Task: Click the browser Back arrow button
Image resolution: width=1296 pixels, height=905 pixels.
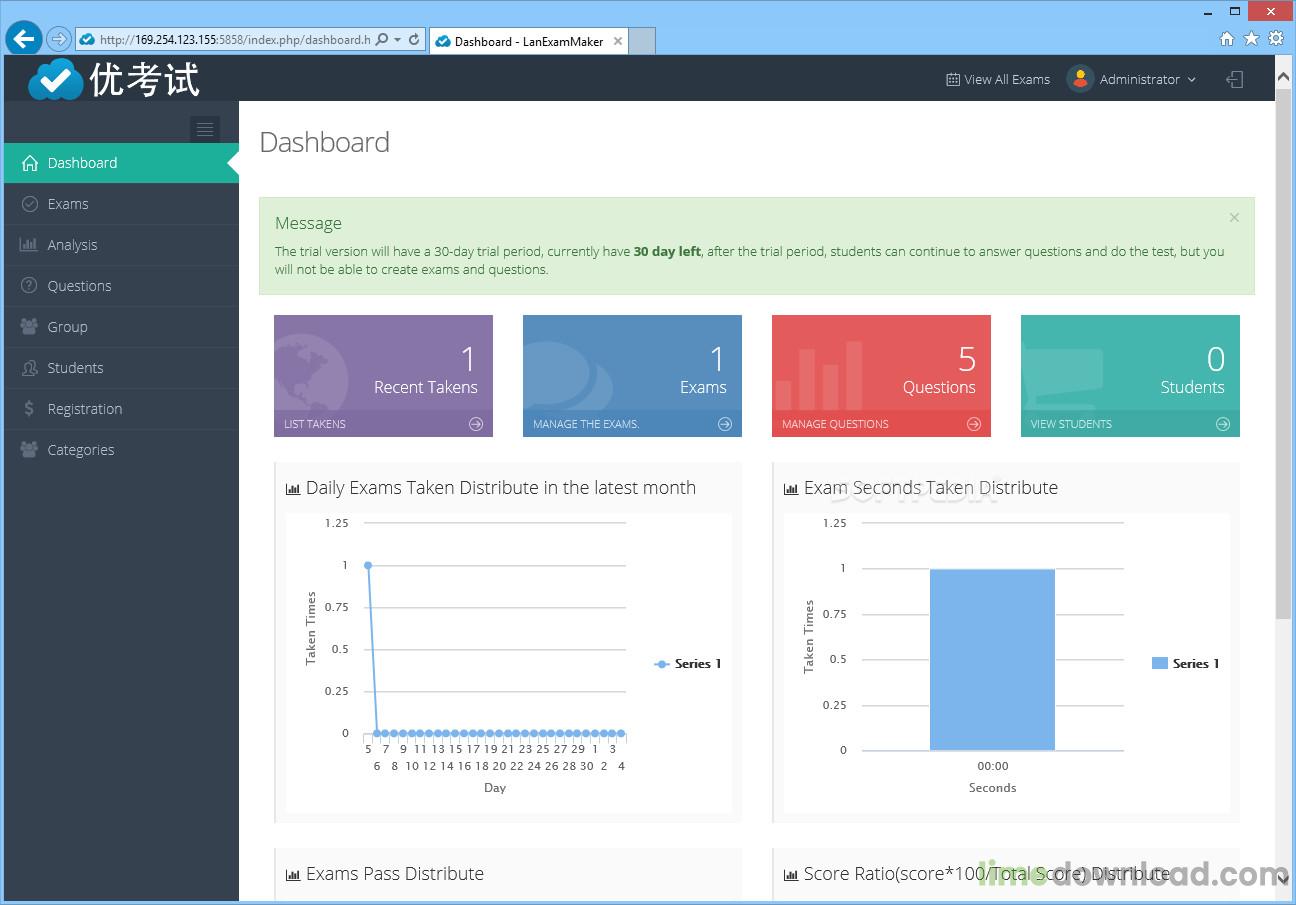Action: [x=23, y=39]
